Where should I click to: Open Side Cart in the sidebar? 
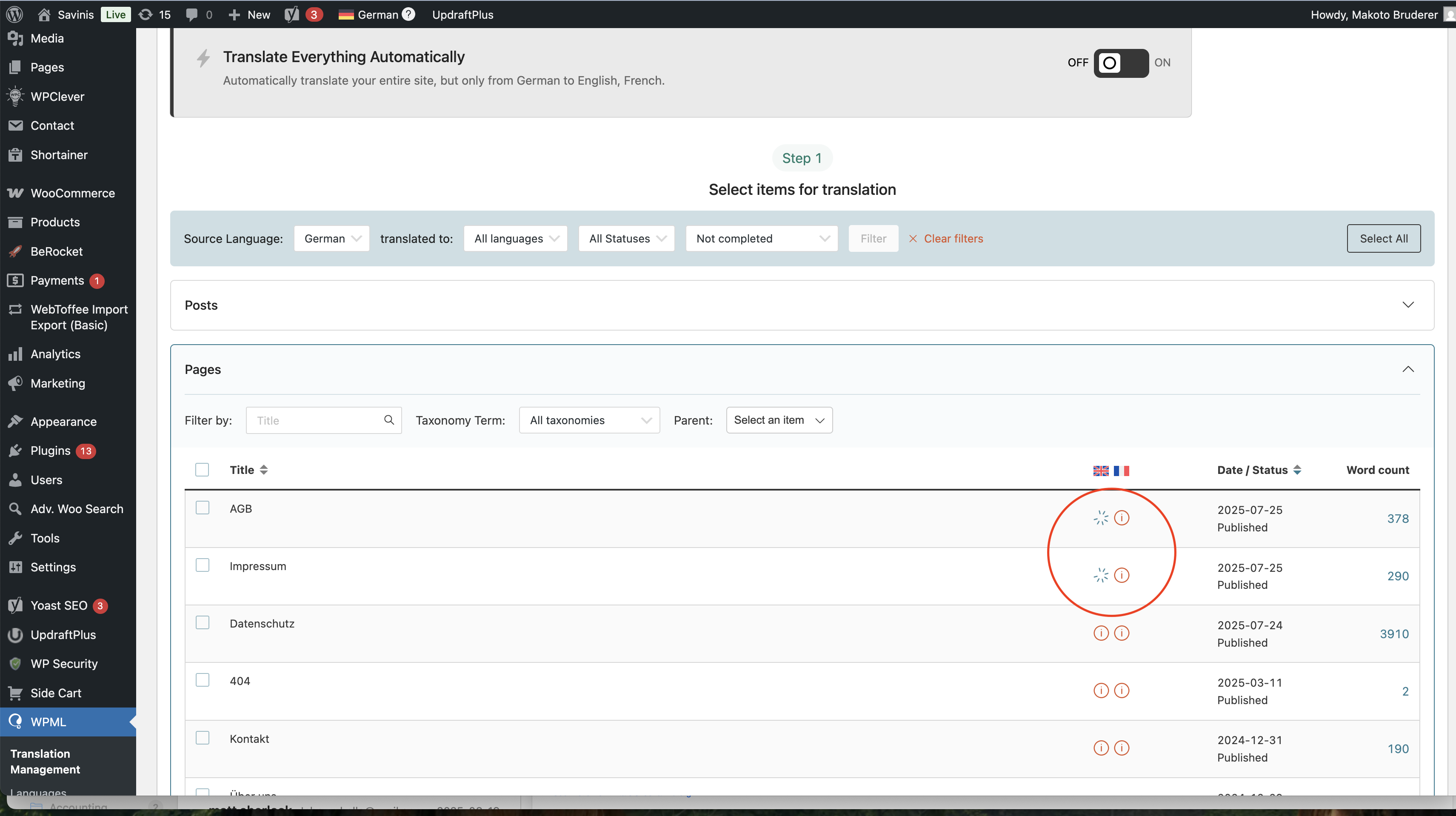(68, 693)
